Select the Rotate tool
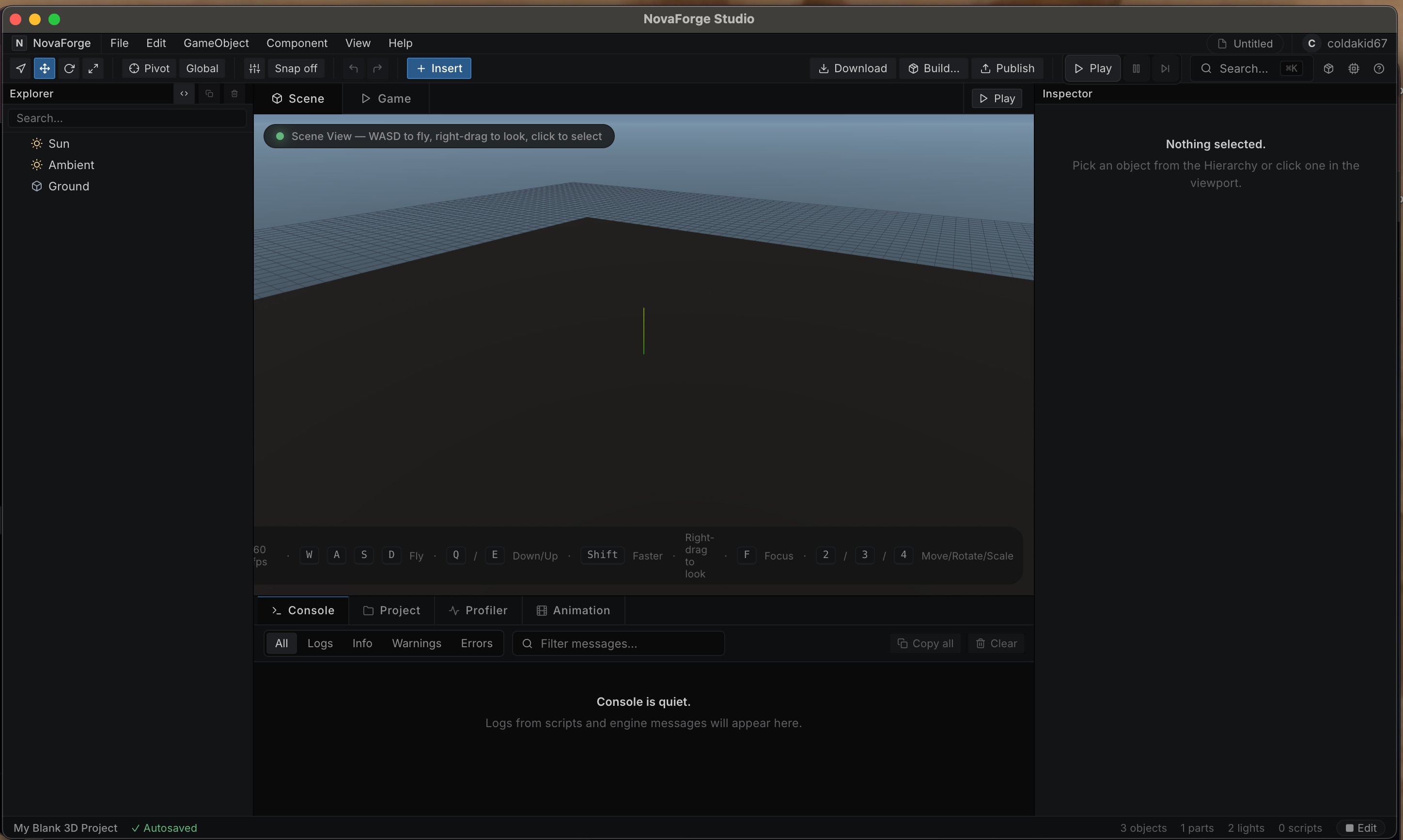The image size is (1403, 840). [69, 68]
